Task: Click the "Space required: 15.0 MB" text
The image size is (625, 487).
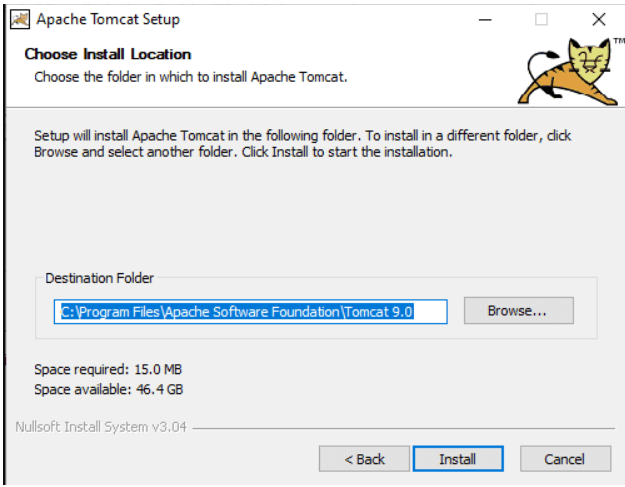Action: tap(108, 369)
